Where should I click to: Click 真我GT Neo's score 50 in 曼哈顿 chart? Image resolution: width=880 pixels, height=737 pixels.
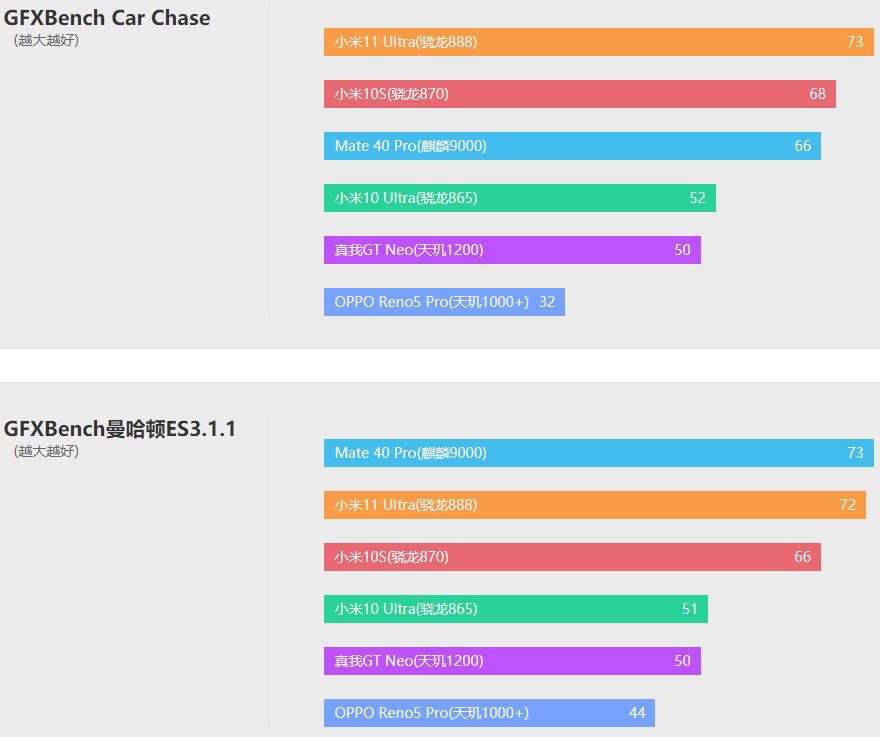tap(682, 661)
